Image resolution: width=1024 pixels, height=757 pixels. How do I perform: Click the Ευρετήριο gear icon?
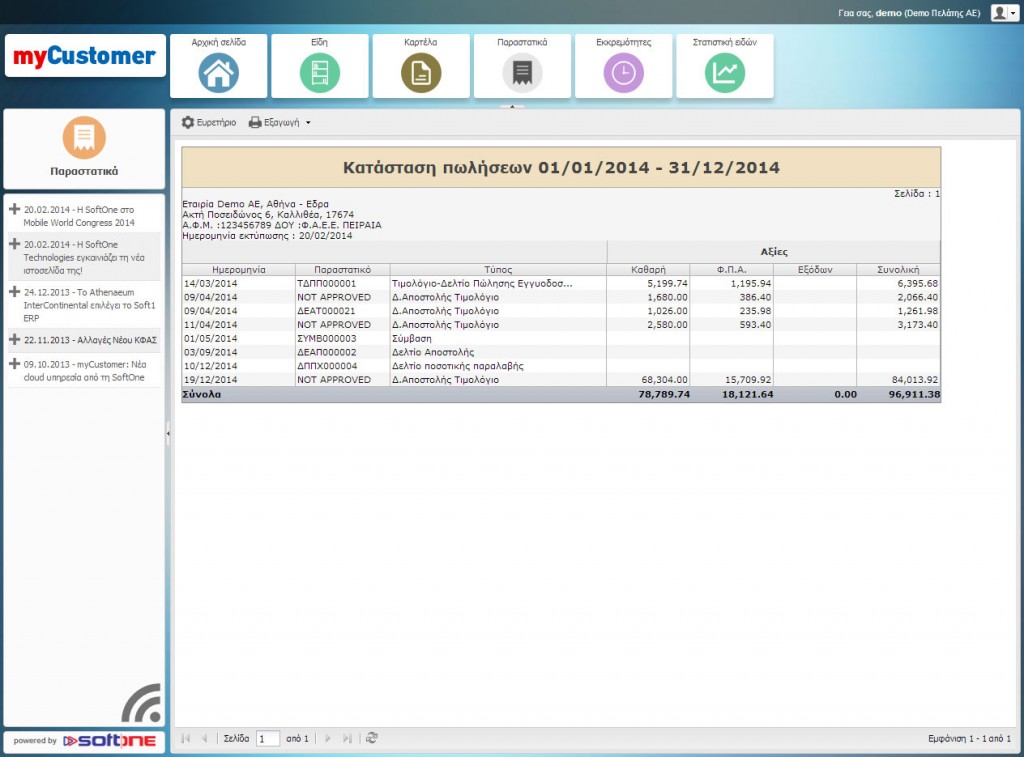[x=188, y=122]
